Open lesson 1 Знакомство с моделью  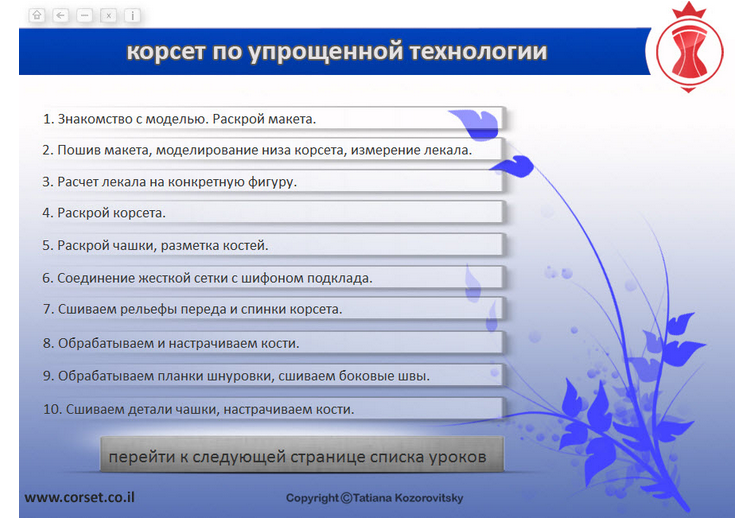pos(272,119)
